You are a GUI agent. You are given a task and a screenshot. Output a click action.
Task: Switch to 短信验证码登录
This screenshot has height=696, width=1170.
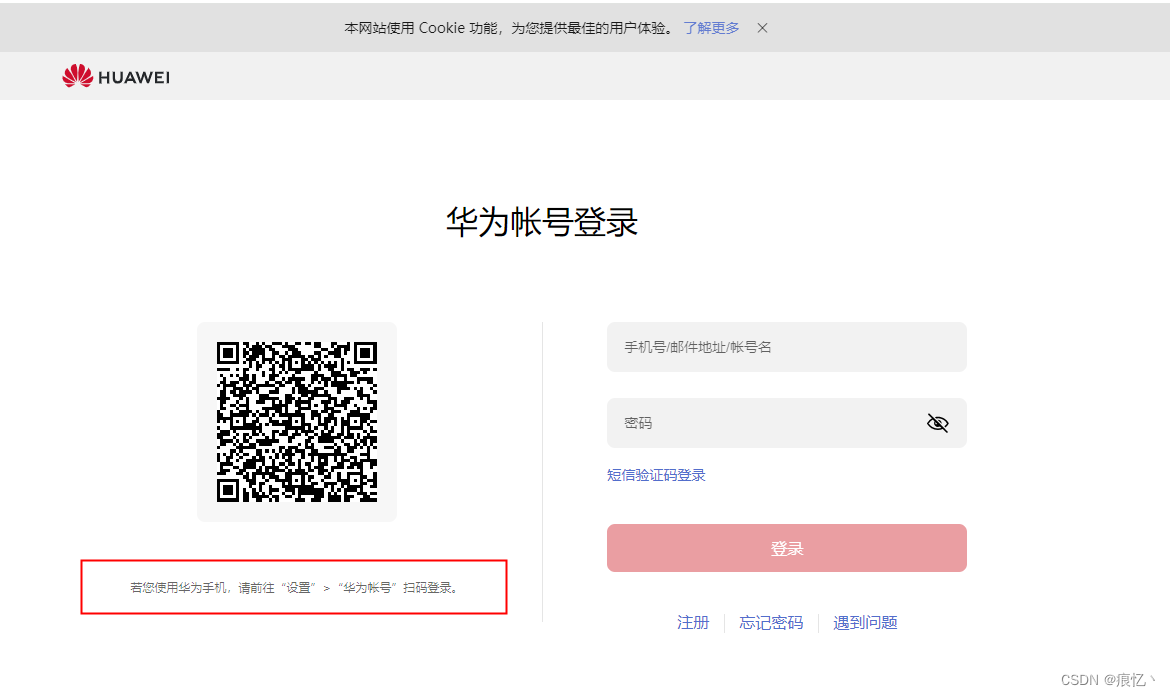point(656,475)
